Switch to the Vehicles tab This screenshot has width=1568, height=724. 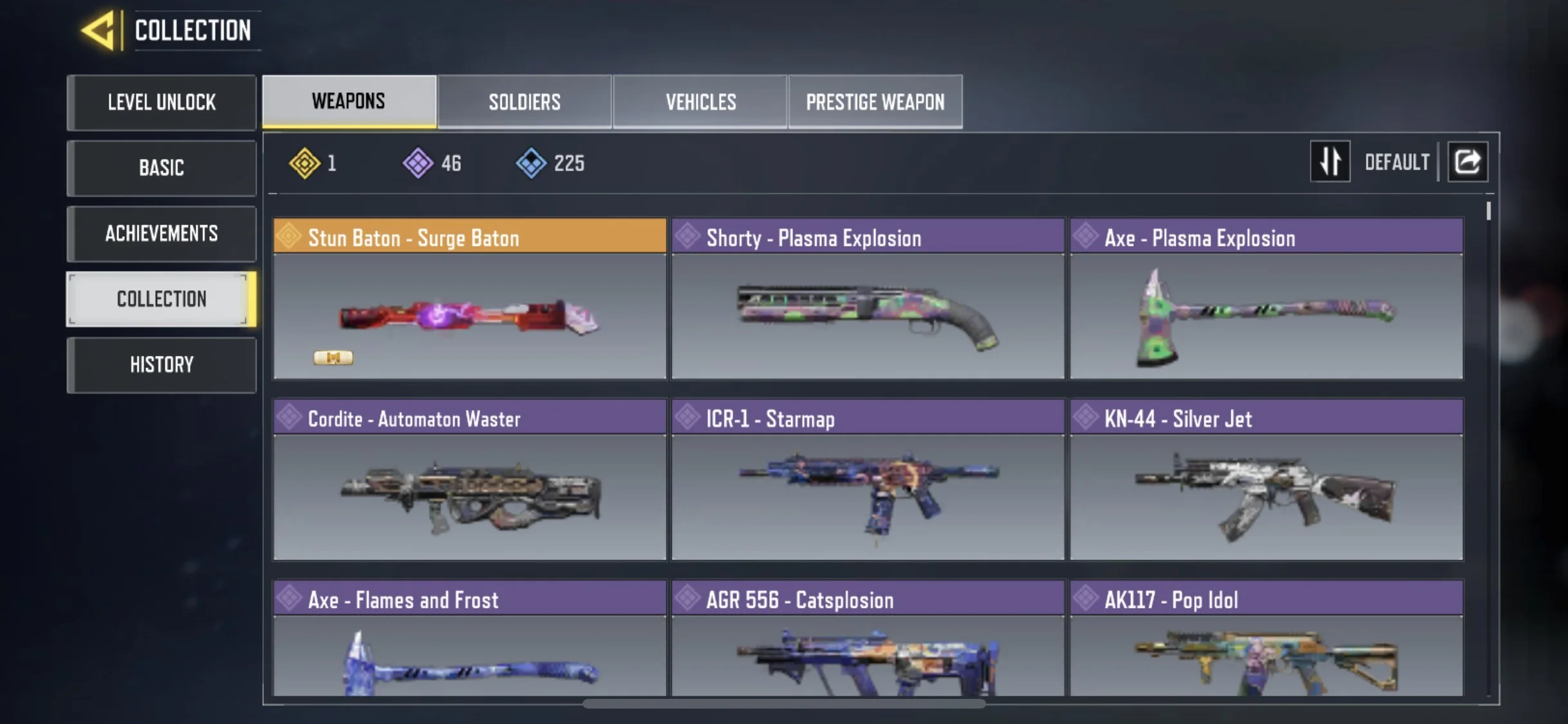coord(700,102)
